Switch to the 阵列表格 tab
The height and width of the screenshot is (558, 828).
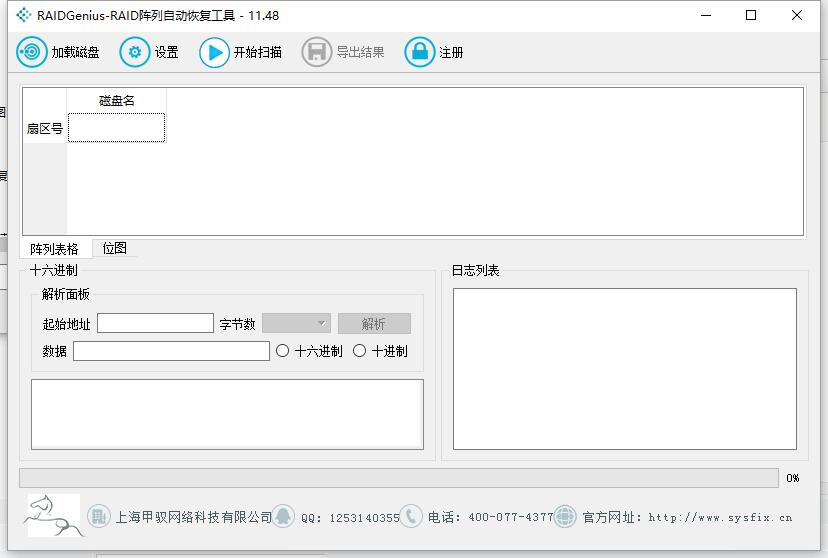point(54,249)
